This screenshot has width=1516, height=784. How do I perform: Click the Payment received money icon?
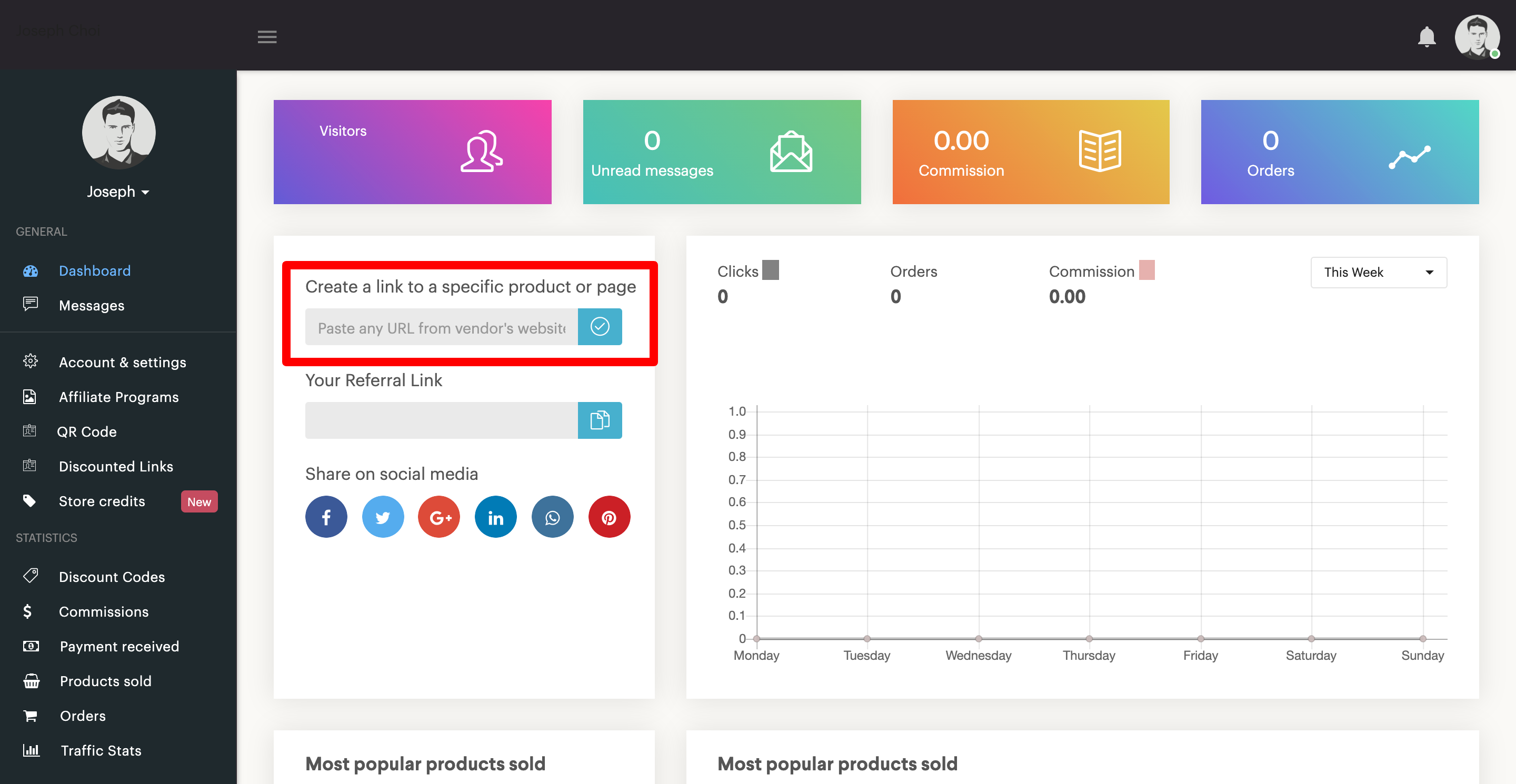click(x=31, y=646)
